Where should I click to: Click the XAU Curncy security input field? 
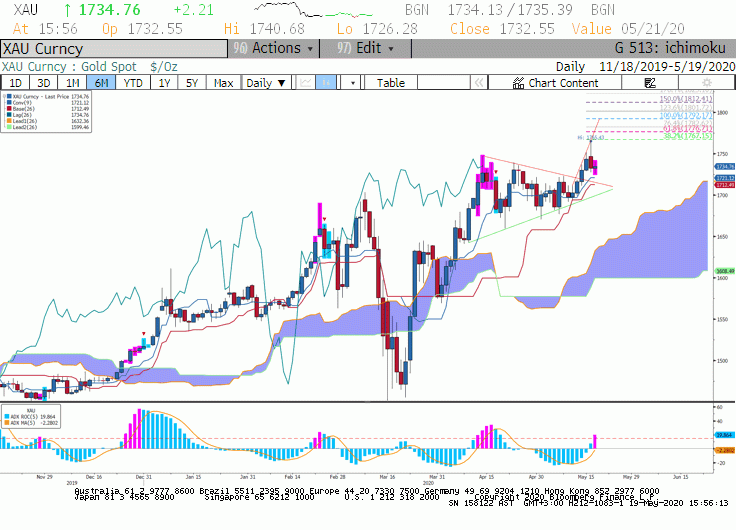pyautogui.click(x=114, y=49)
